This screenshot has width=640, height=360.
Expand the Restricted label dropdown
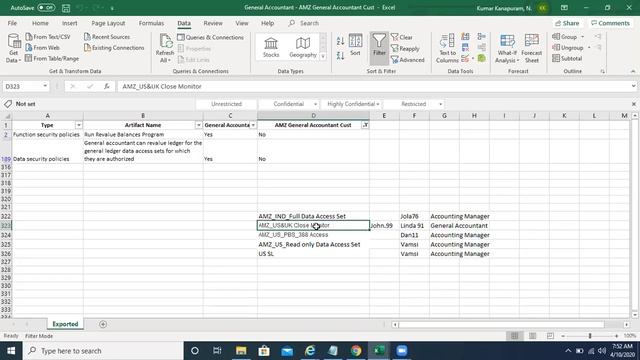pyautogui.click(x=440, y=104)
